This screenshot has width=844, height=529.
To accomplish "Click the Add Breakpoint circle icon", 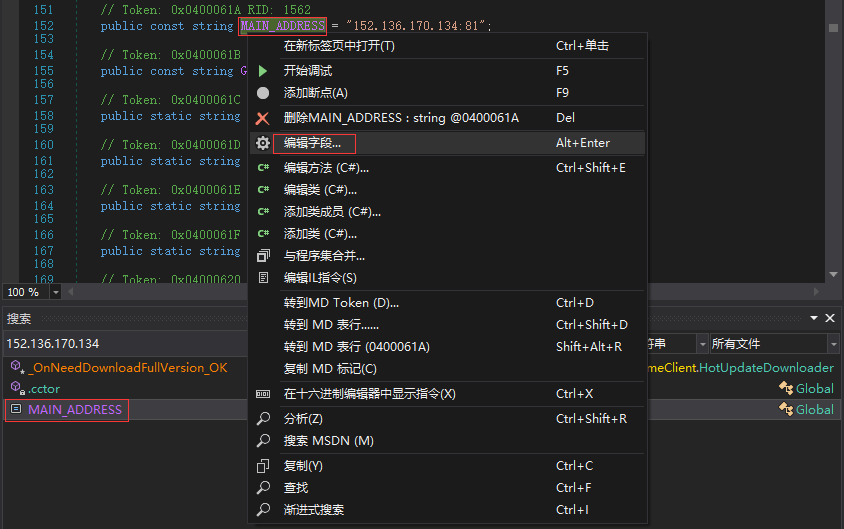I will pos(263,93).
